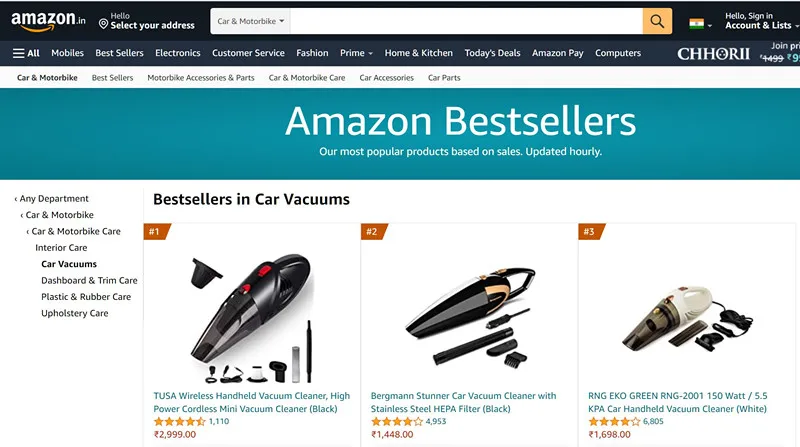This screenshot has height=447, width=800.
Task: Click the location pin address icon
Action: (103, 24)
